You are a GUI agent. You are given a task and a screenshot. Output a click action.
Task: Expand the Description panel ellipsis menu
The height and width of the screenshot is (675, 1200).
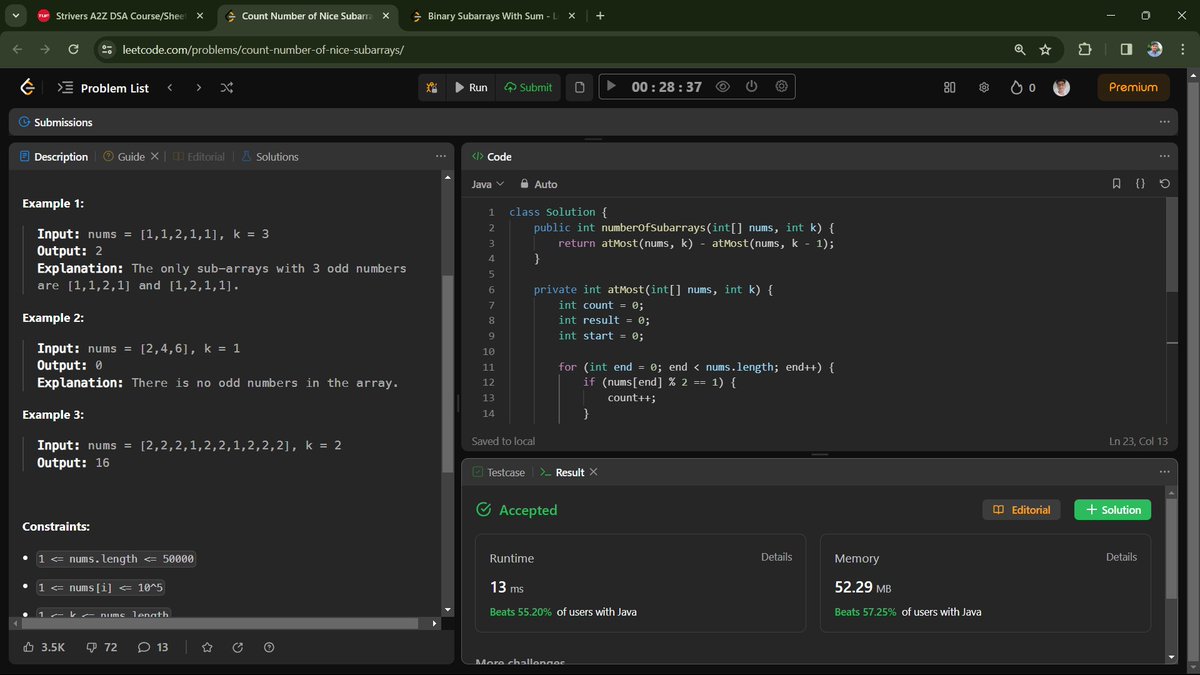coord(441,156)
